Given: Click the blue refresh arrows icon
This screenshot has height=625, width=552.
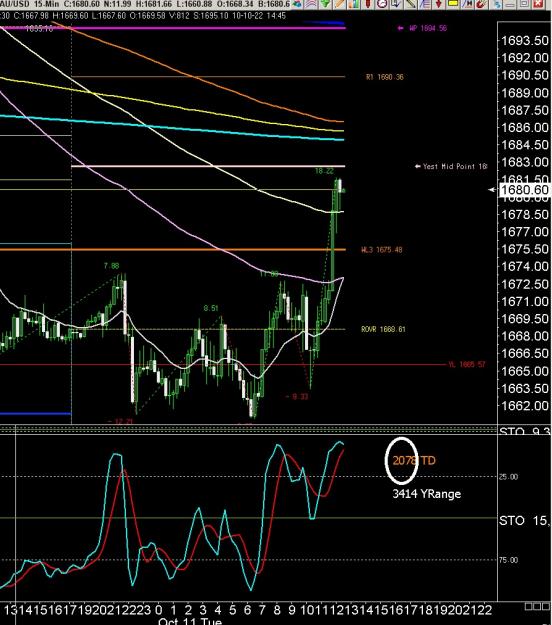Looking at the screenshot, I should click(497, 4).
